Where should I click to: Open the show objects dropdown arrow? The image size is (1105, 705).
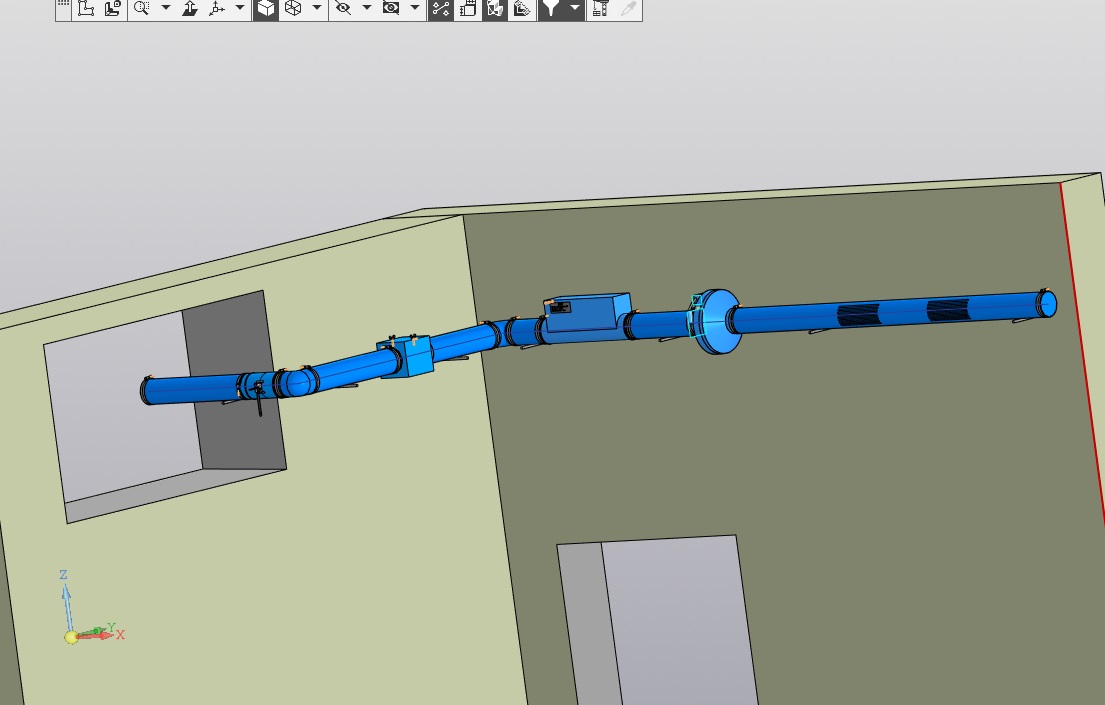click(x=414, y=8)
